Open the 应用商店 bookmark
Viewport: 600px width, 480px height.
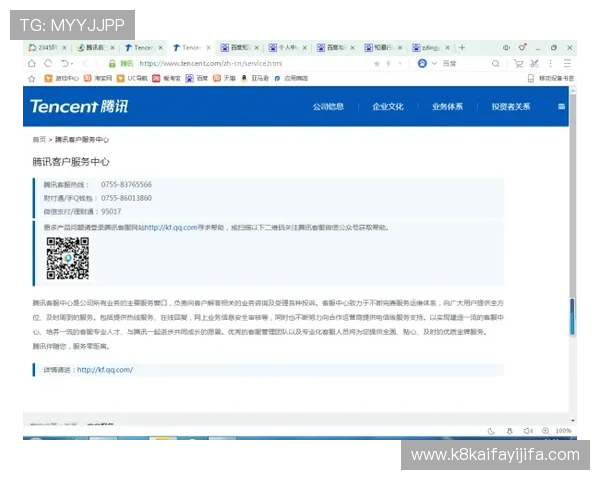click(291, 78)
